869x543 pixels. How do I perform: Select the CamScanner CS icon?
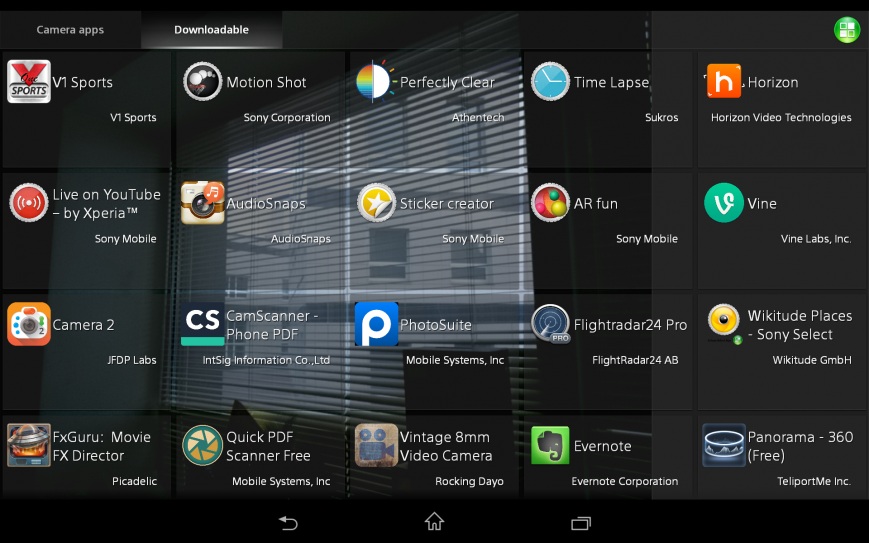point(203,324)
